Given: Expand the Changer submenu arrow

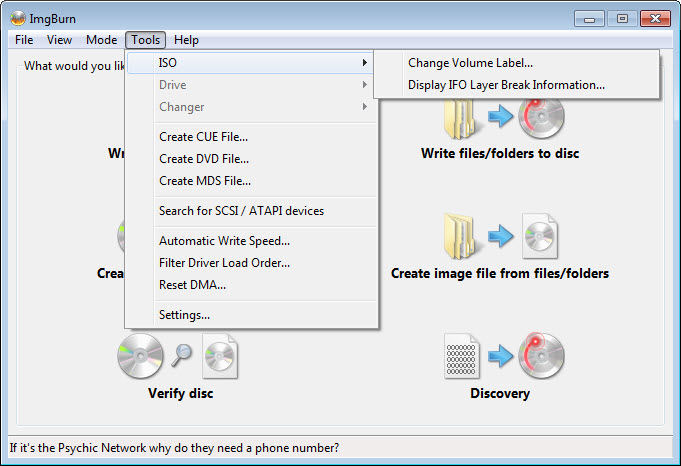Looking at the screenshot, I should click(x=365, y=107).
